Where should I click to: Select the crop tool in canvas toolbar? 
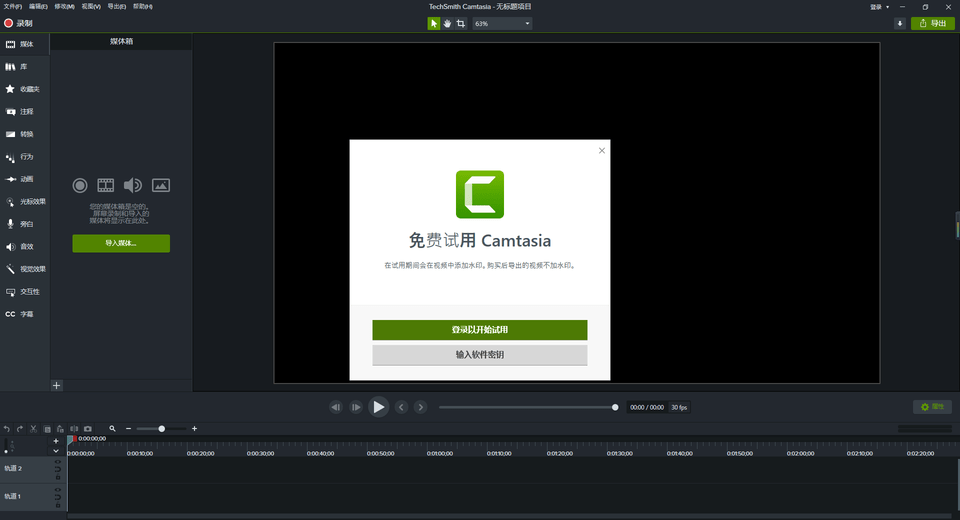[x=461, y=23]
